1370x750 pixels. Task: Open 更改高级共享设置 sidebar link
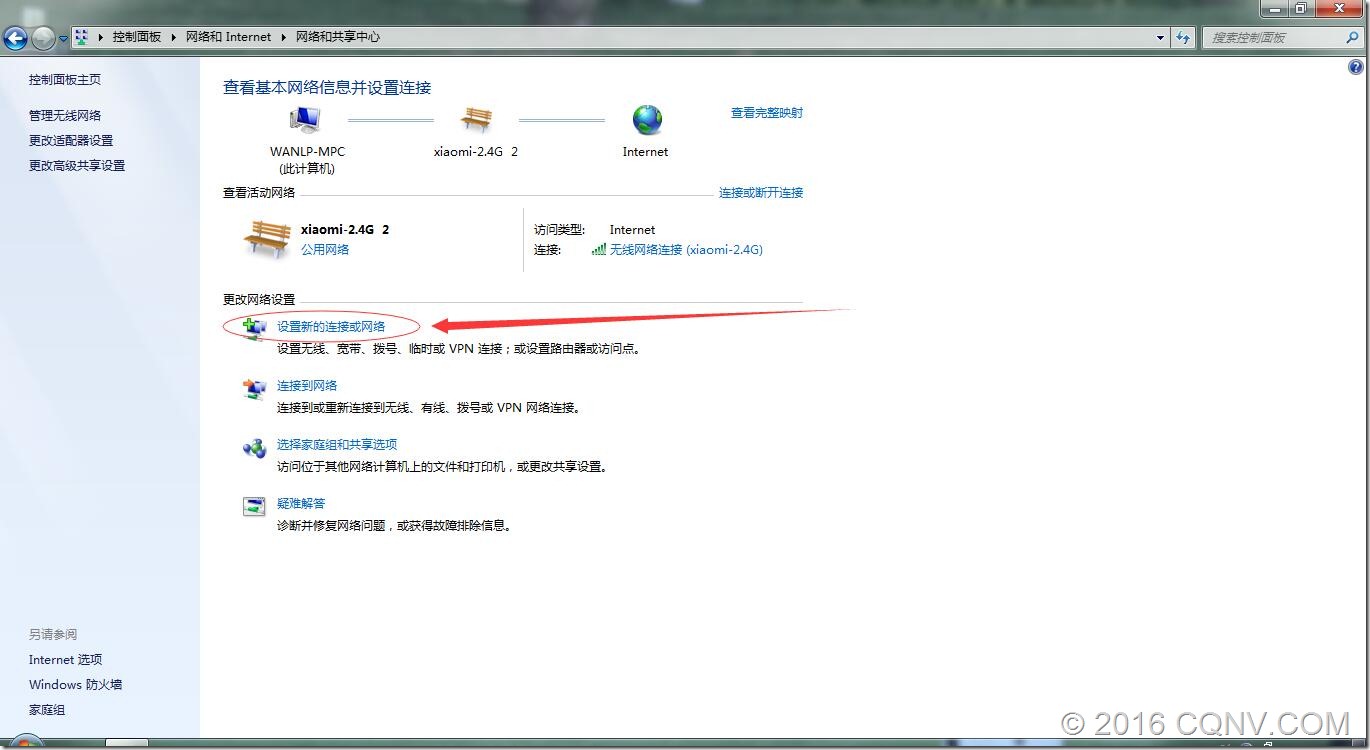pyautogui.click(x=77, y=165)
